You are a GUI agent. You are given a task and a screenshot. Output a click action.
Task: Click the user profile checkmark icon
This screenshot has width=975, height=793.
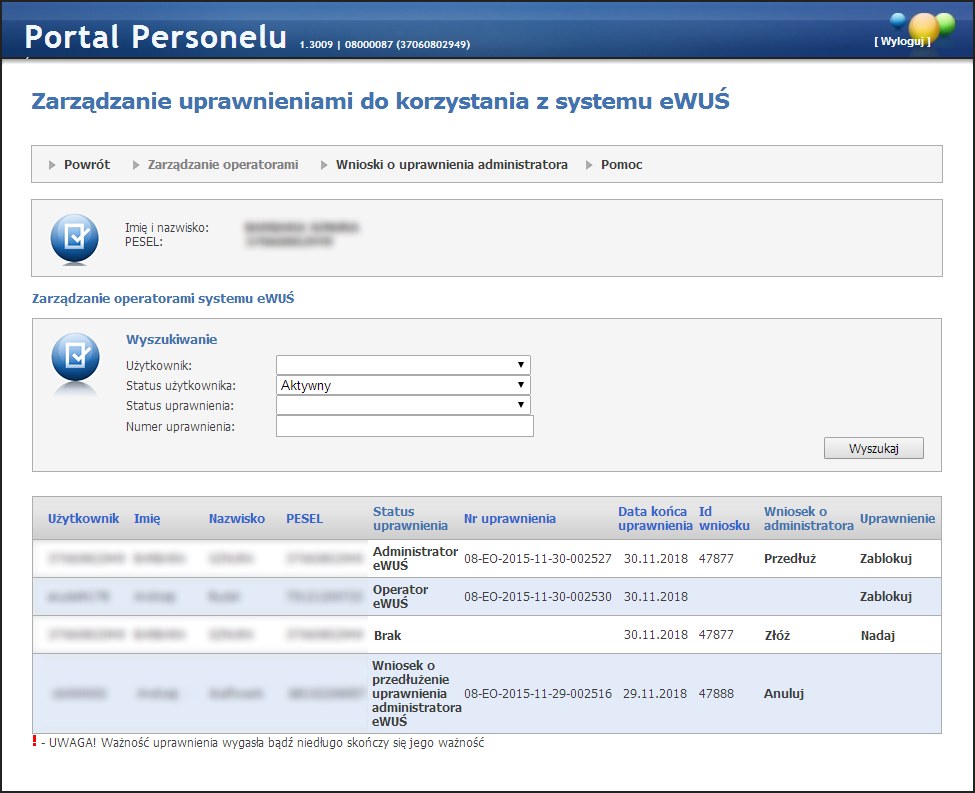click(75, 238)
